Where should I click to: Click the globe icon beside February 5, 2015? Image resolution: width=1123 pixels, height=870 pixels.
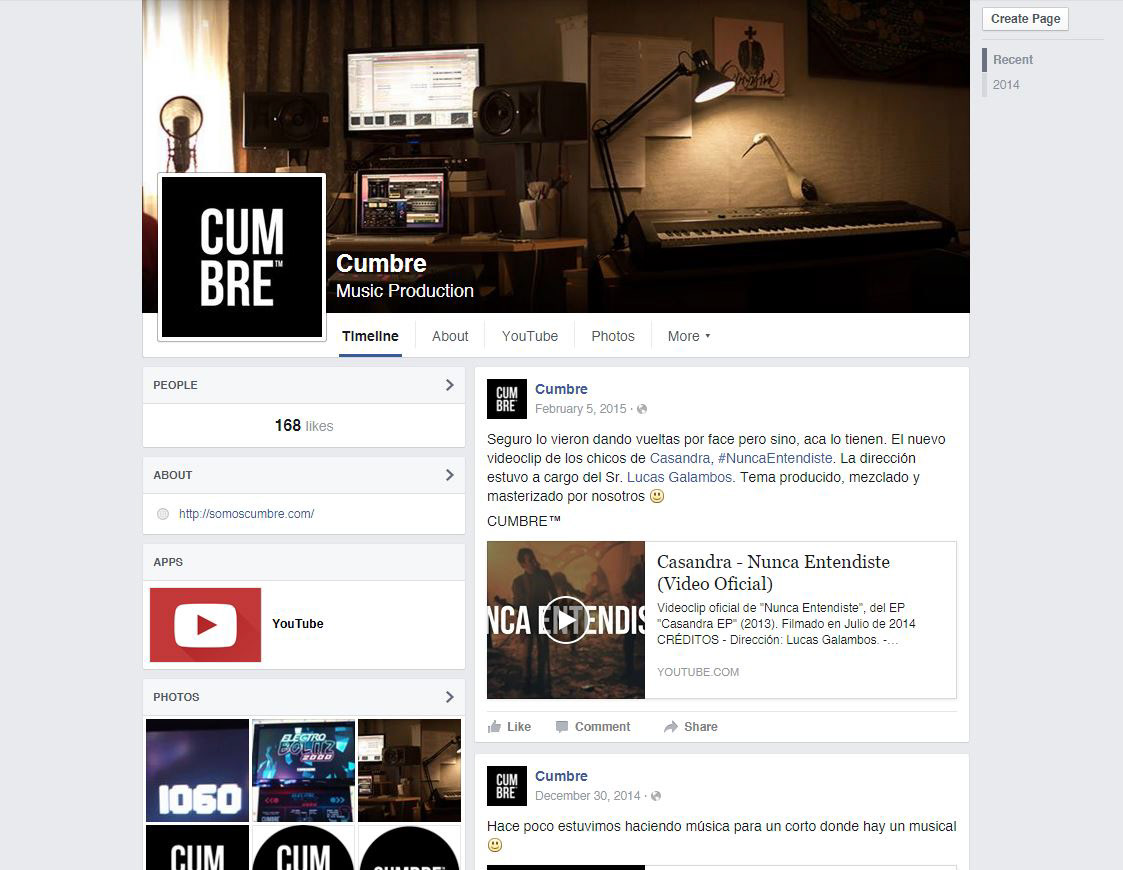click(642, 409)
